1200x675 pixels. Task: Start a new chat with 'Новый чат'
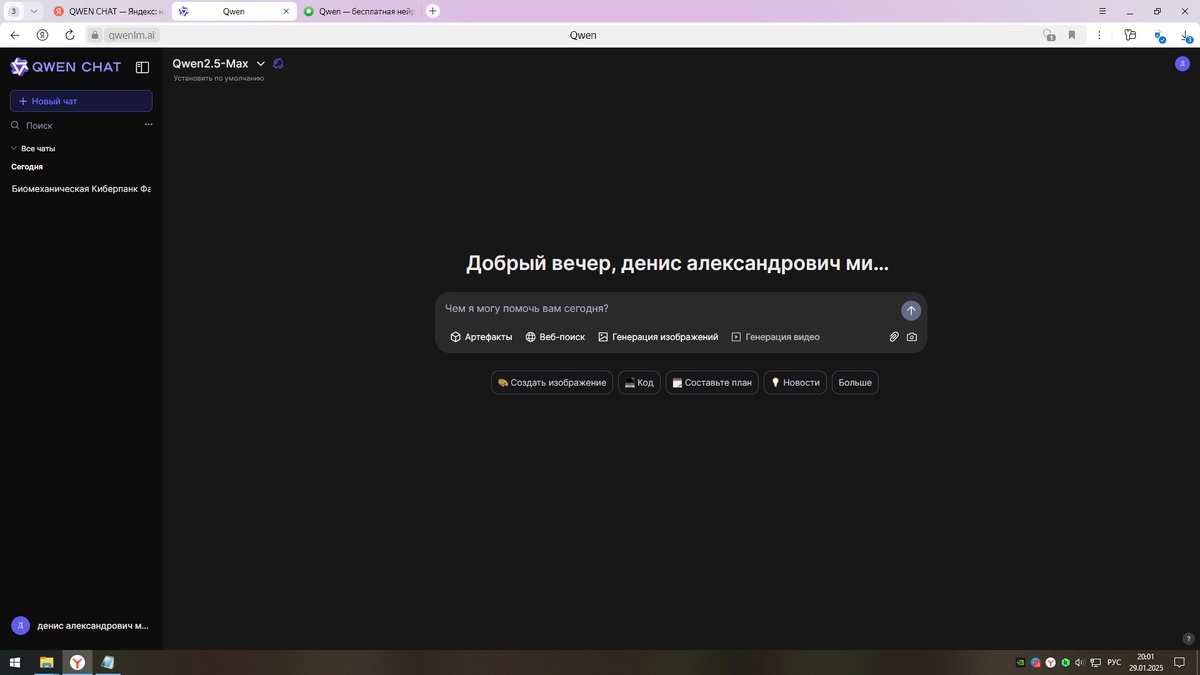tap(81, 101)
